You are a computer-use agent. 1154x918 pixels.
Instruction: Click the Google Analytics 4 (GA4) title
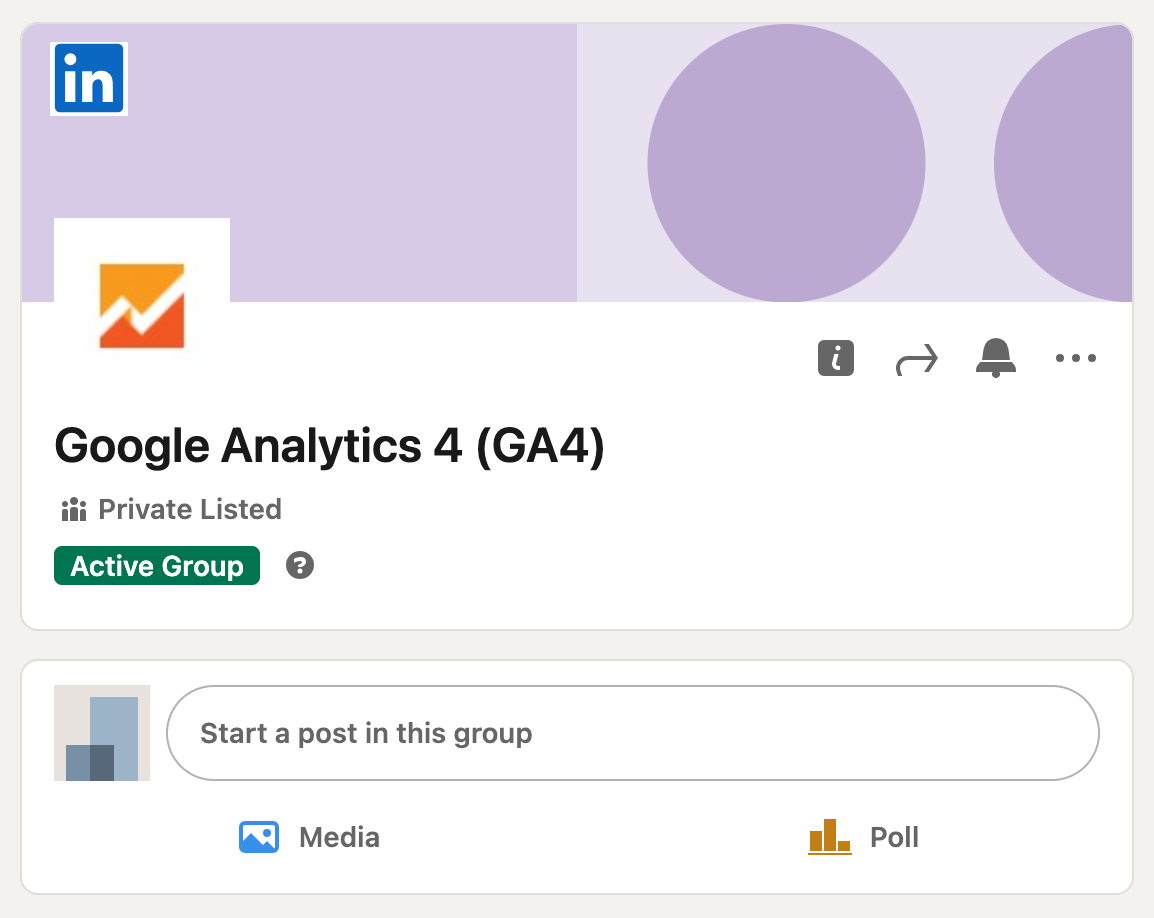pos(329,446)
